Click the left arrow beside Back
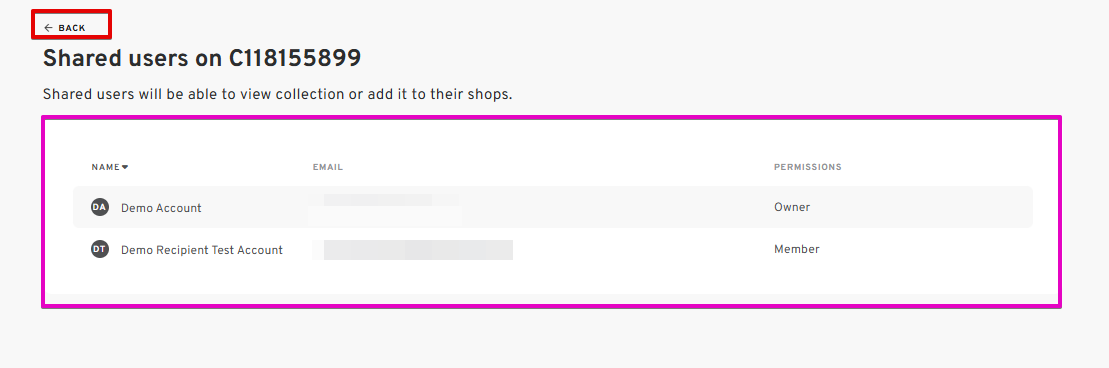Screen dimensions: 1109x368 coord(48,28)
